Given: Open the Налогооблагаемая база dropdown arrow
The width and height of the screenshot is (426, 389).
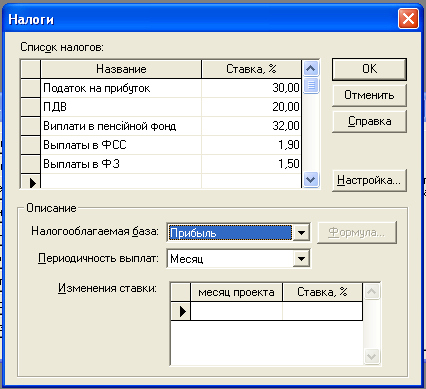Looking at the screenshot, I should (301, 232).
